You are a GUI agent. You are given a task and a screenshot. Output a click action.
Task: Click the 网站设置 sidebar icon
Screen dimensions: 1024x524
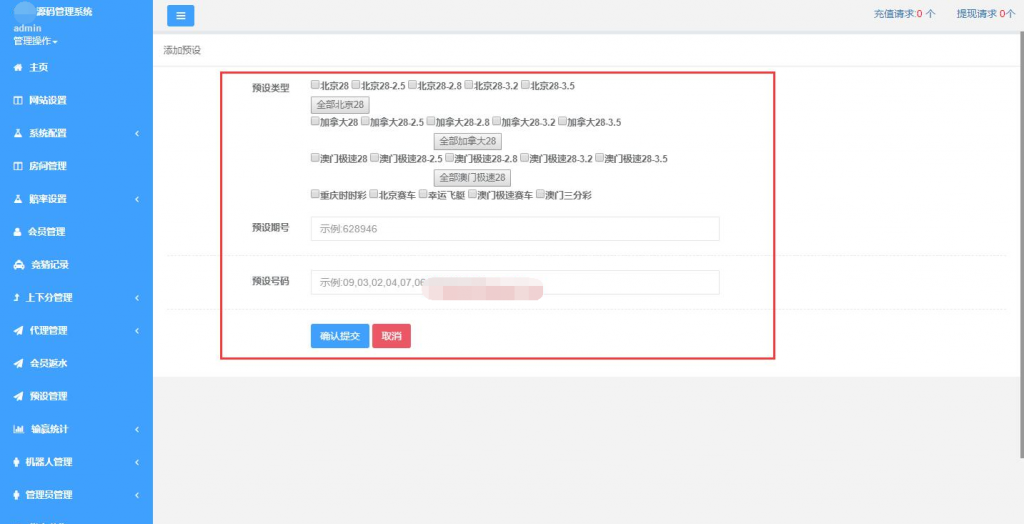coord(18,101)
